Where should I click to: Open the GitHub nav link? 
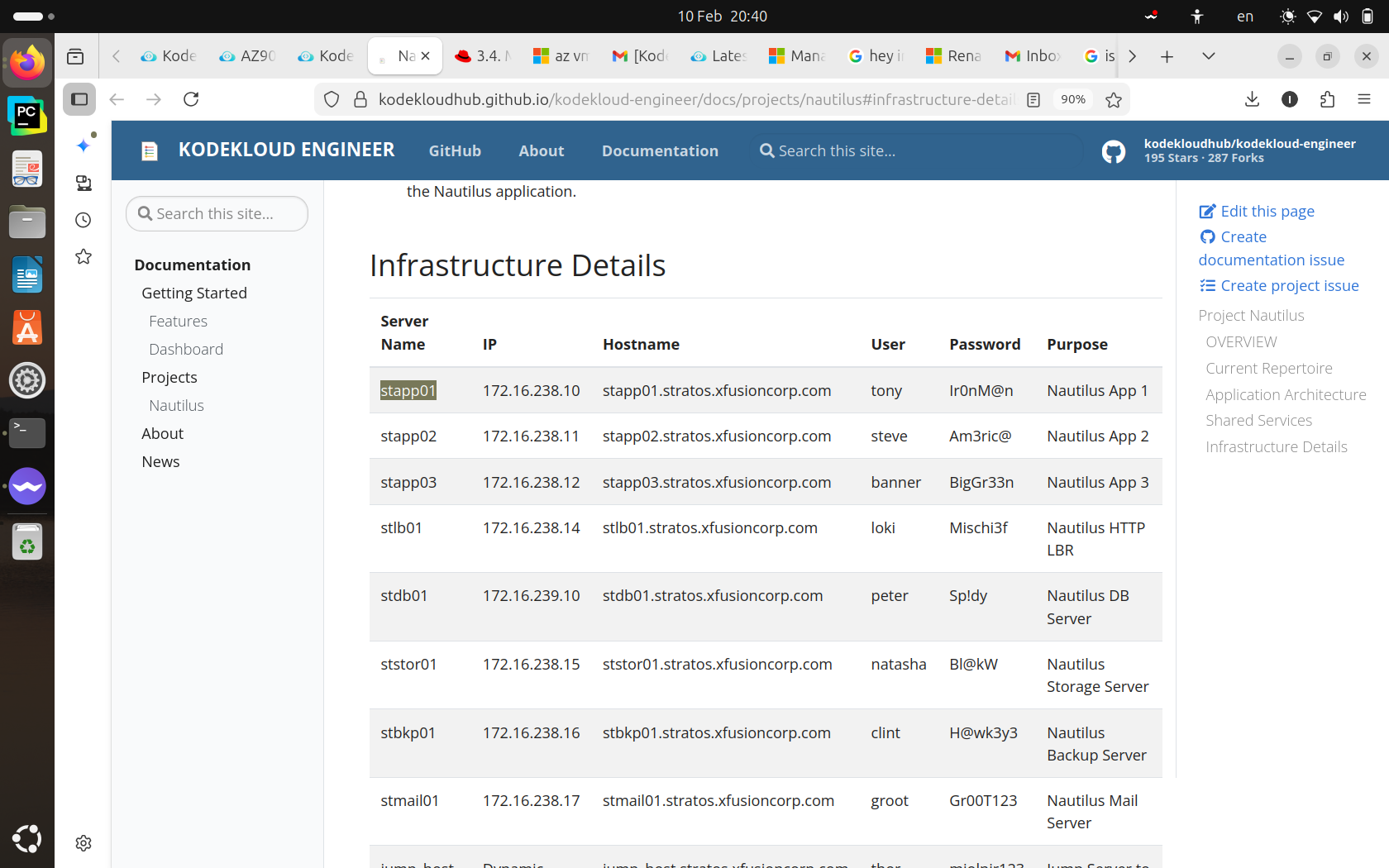(x=455, y=151)
